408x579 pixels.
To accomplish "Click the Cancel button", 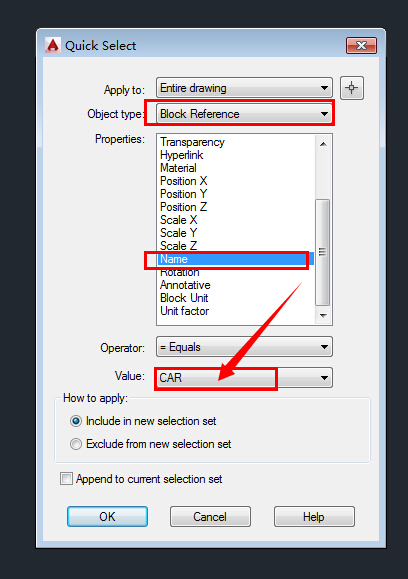I will coord(210,516).
